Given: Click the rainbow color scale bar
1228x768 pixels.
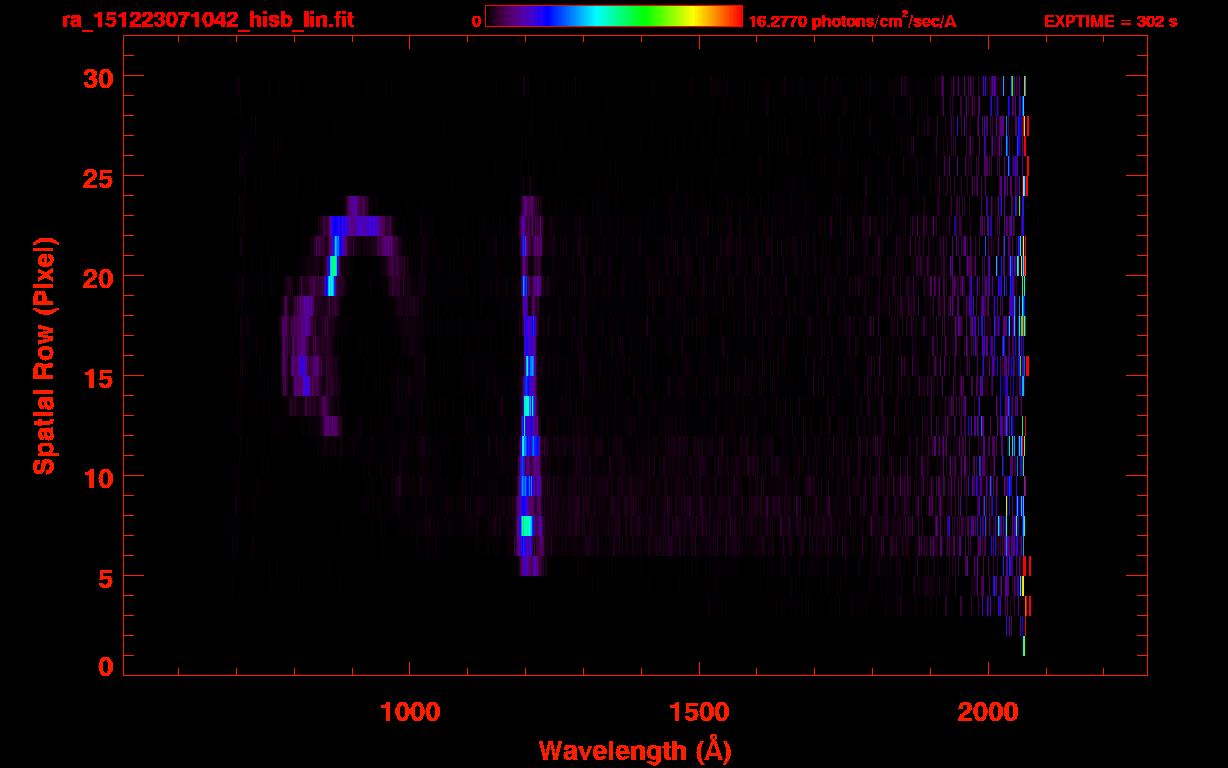Looking at the screenshot, I should pos(614,16).
